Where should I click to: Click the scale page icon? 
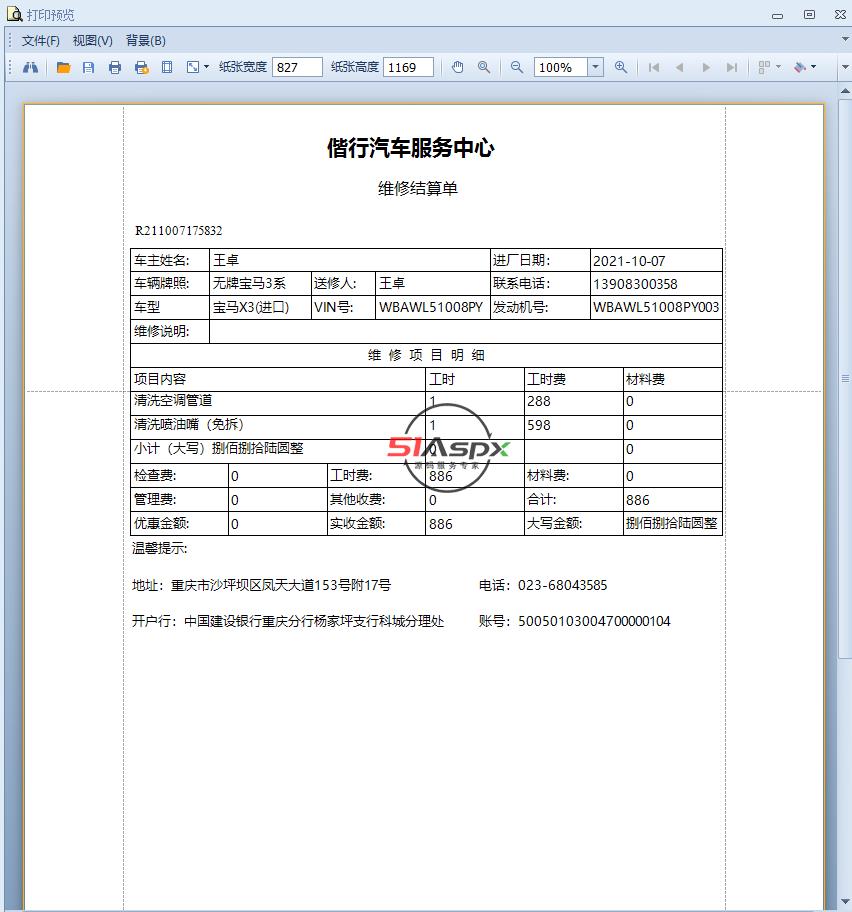[192, 67]
